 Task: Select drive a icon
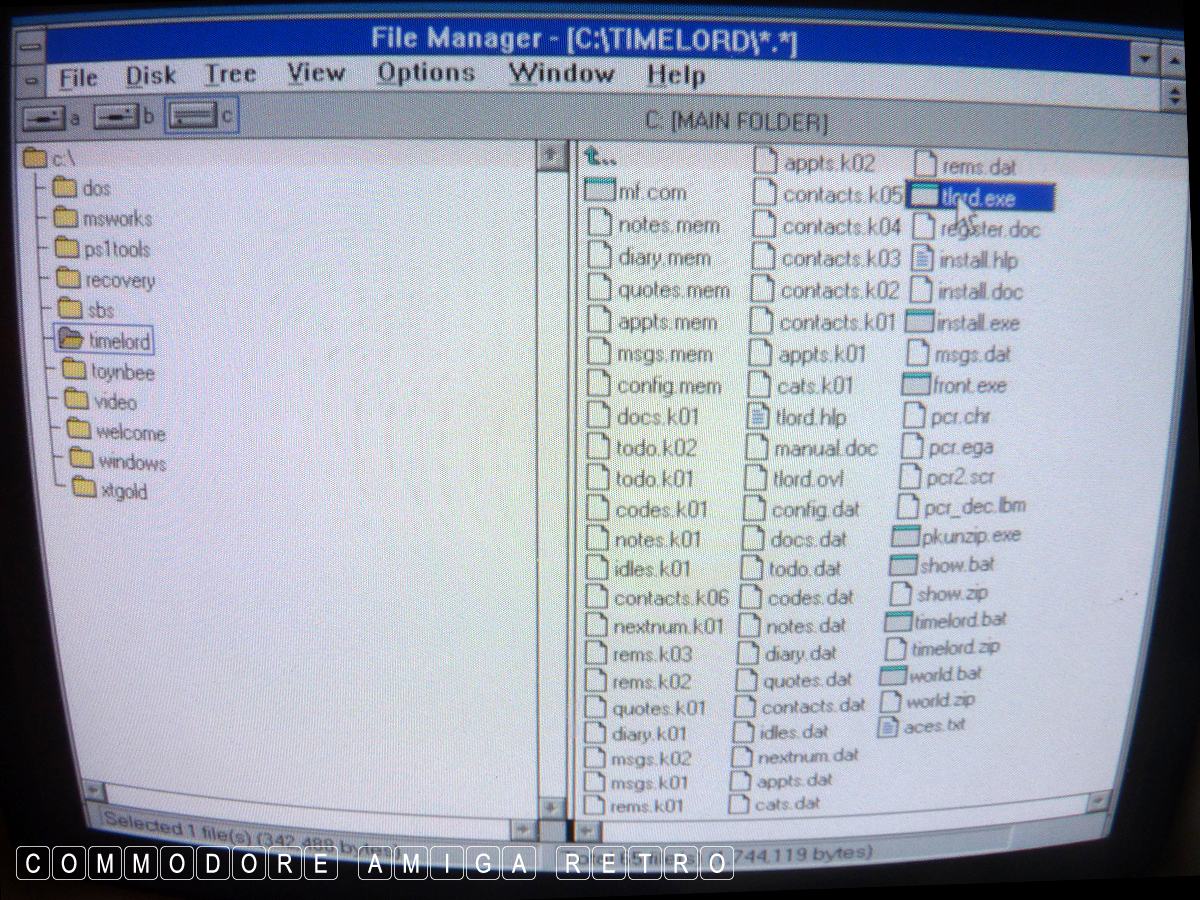tap(43, 118)
